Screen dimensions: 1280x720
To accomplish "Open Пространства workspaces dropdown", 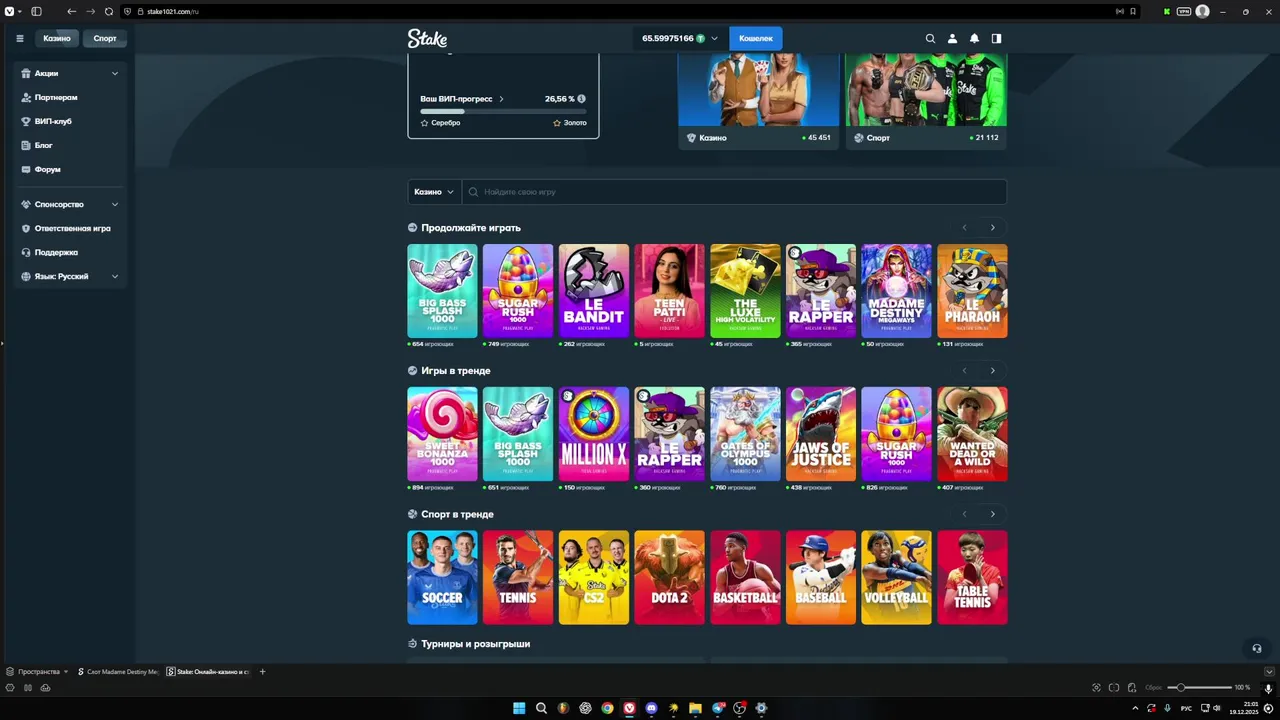I will click(37, 672).
